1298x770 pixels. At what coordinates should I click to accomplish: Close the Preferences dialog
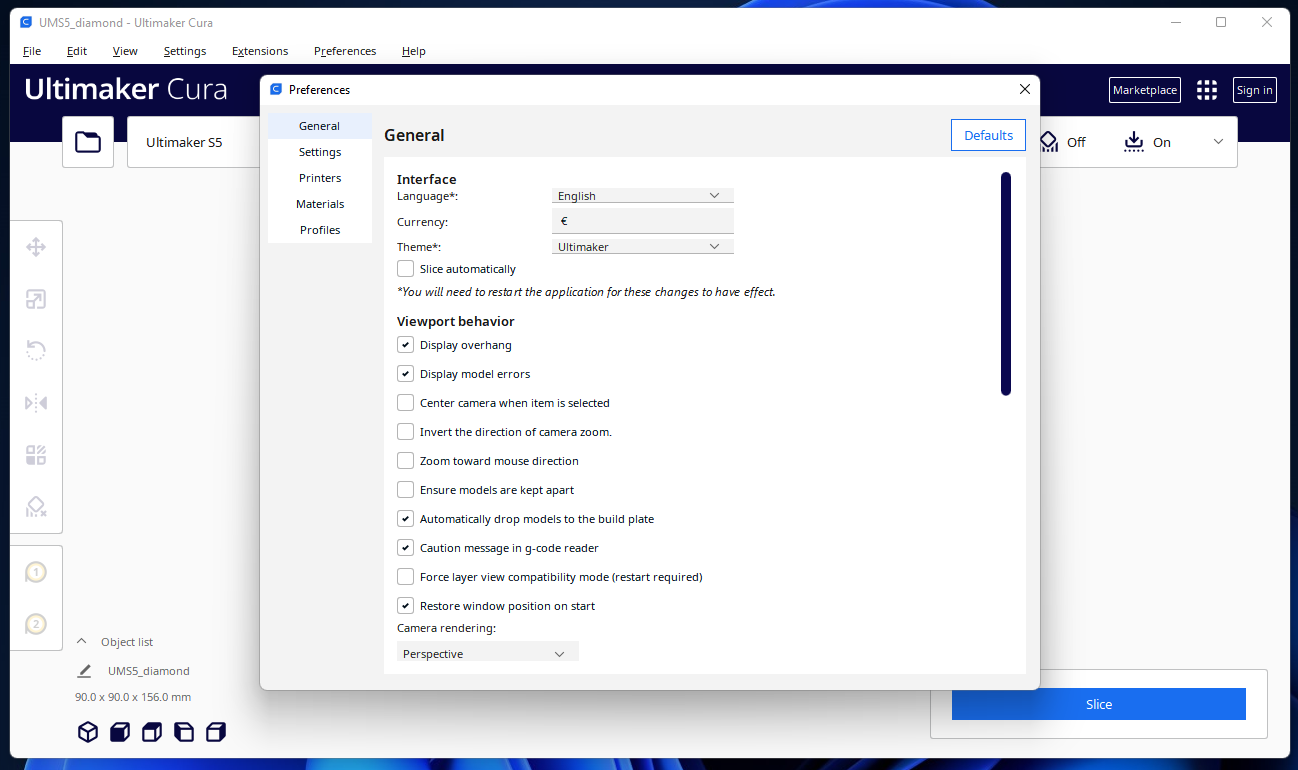1024,89
